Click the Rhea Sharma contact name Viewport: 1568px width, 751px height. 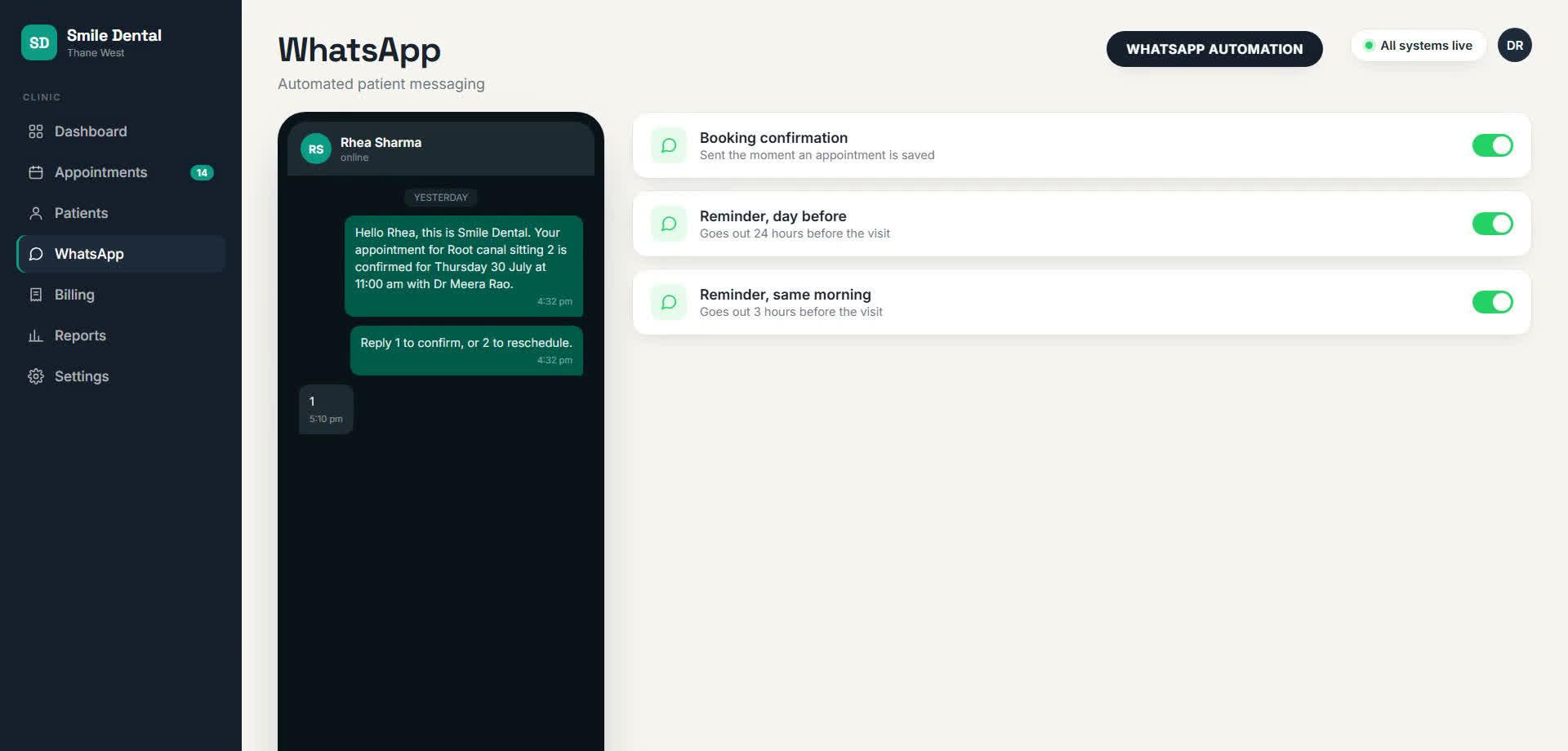pyautogui.click(x=381, y=142)
